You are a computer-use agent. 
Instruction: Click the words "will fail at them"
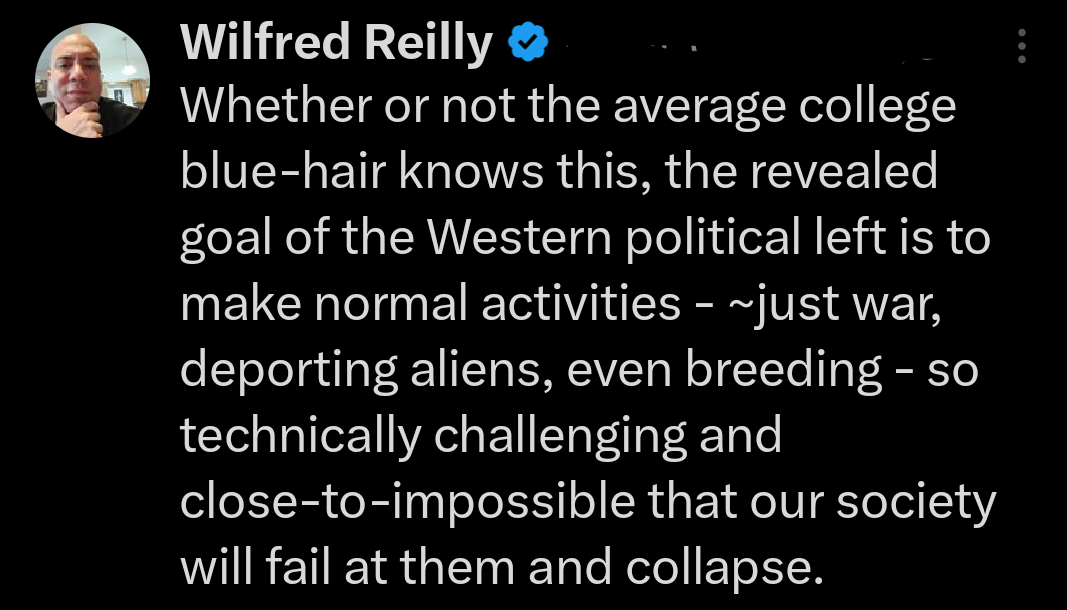347,567
